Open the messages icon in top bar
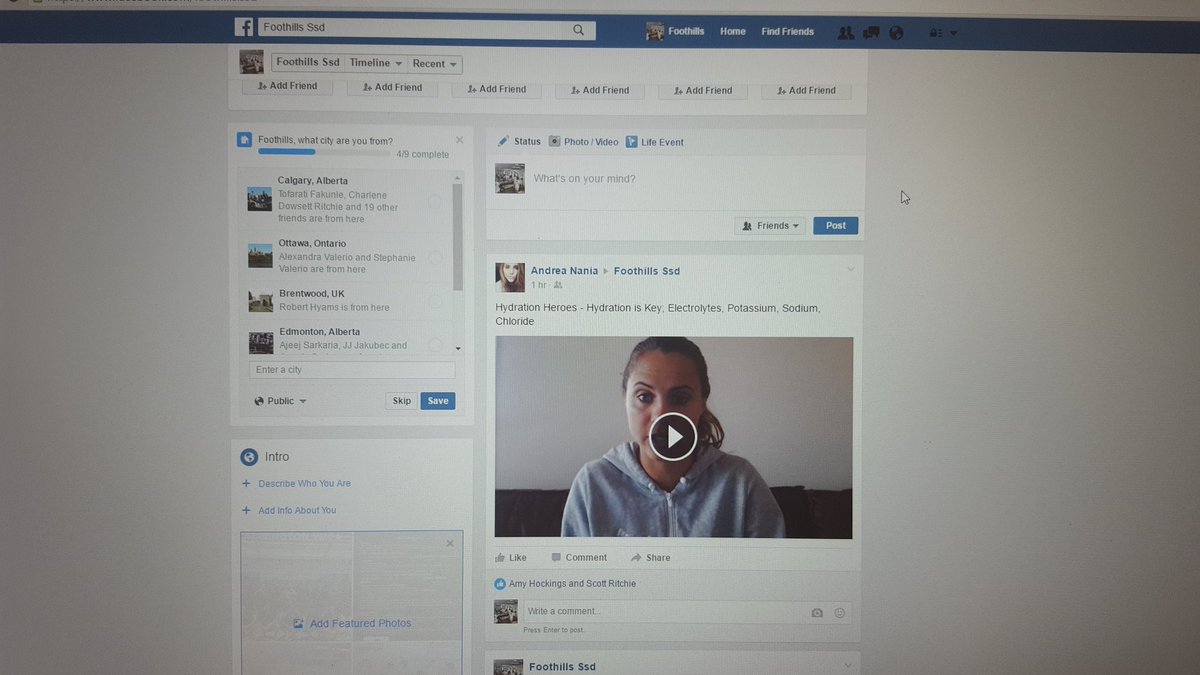This screenshot has height=675, width=1200. tap(871, 33)
